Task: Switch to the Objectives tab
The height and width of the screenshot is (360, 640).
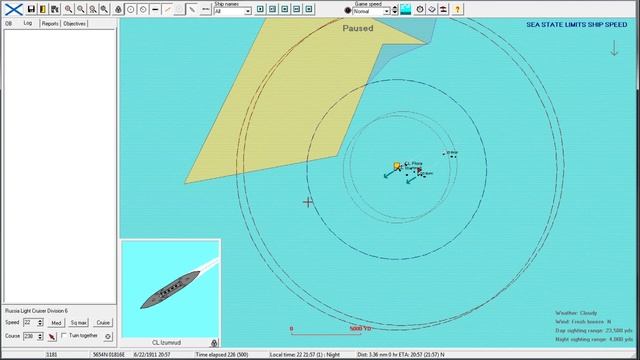Action: (75, 24)
